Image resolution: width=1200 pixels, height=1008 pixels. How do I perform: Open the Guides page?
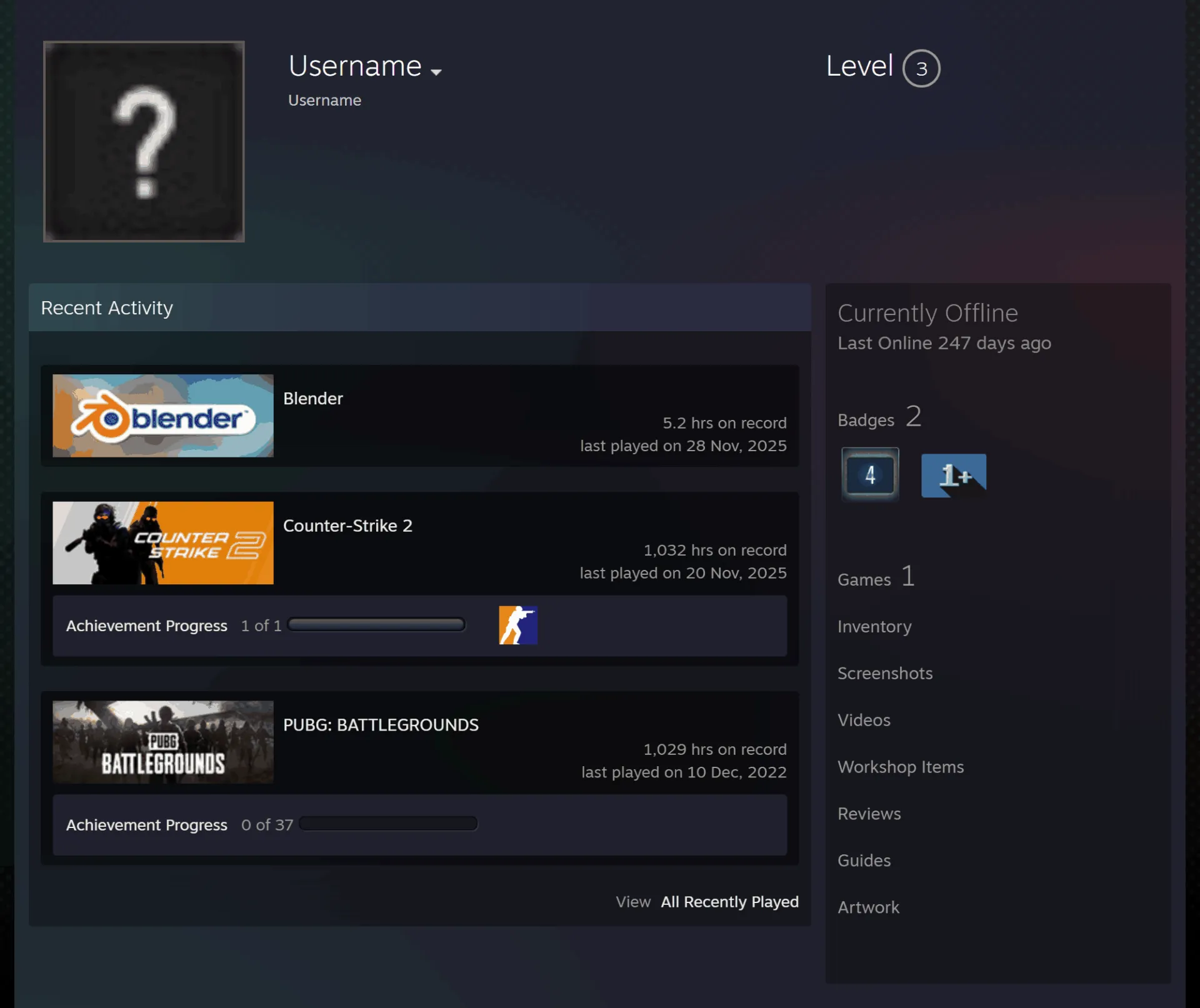(x=864, y=861)
